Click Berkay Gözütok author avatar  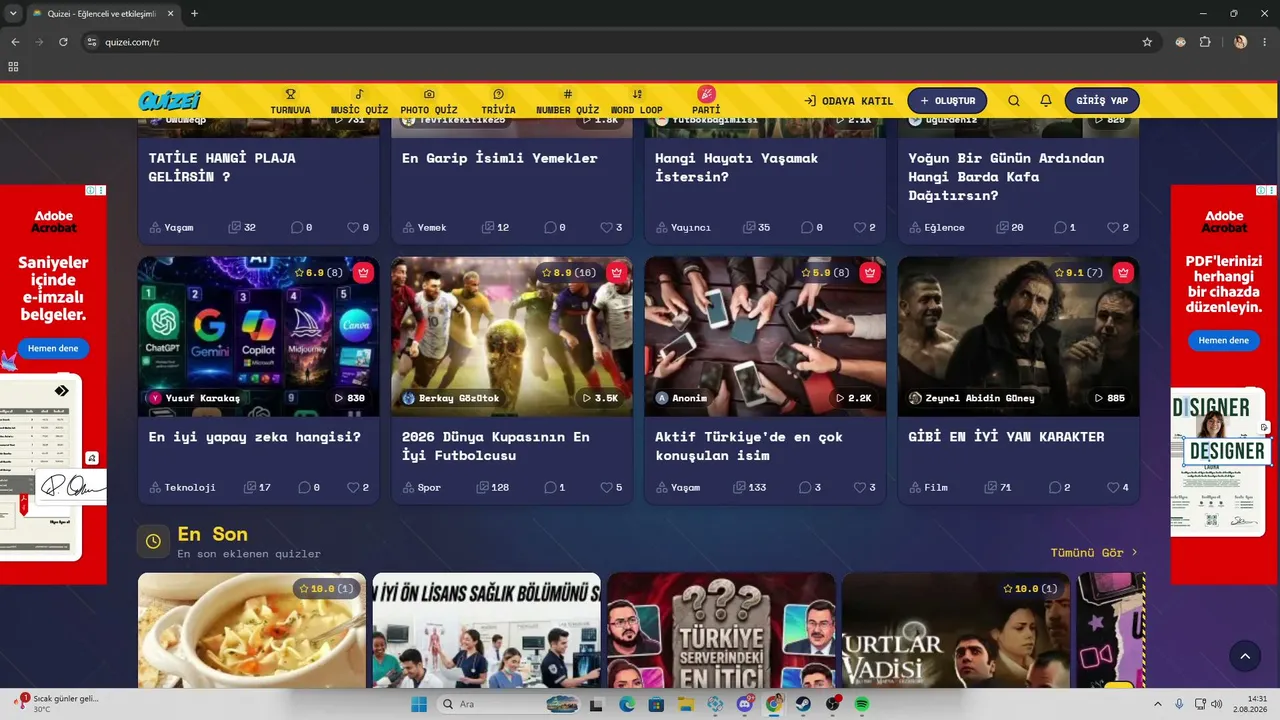408,398
